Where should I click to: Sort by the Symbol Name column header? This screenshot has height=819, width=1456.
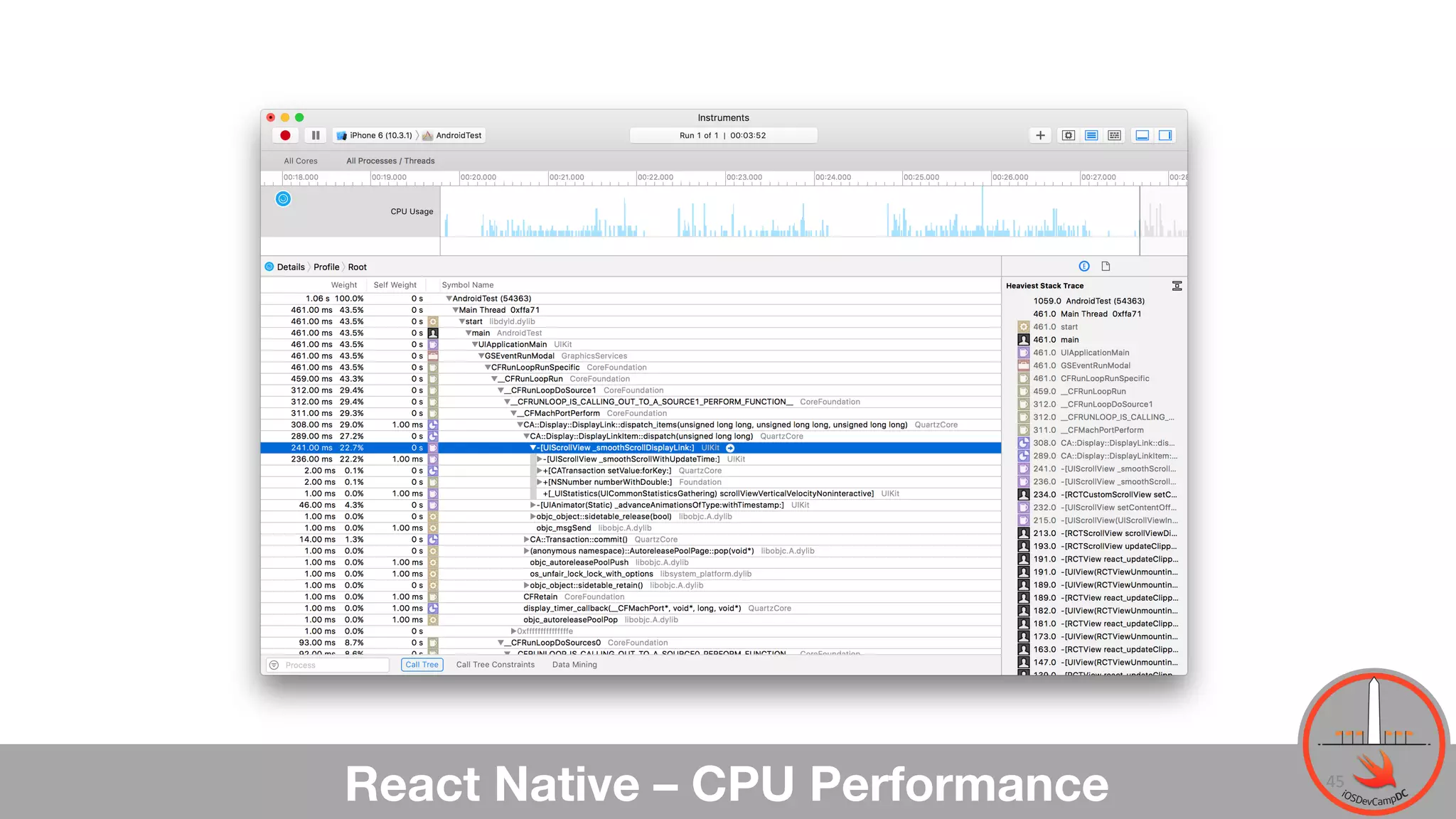pos(467,285)
